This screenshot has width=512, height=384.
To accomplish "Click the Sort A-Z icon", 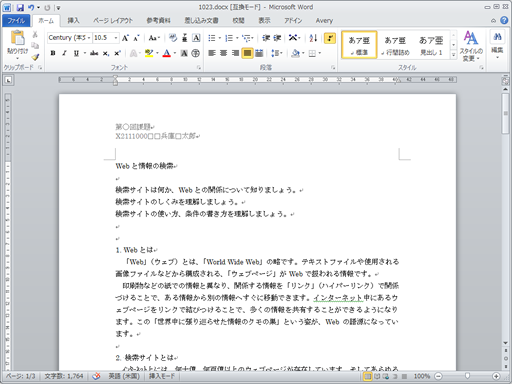I will click(x=313, y=38).
